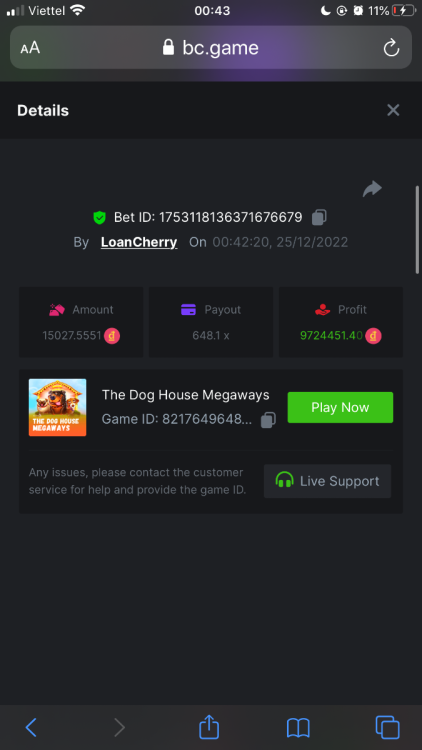
Task: Open Live Support chat
Action: [x=327, y=481]
